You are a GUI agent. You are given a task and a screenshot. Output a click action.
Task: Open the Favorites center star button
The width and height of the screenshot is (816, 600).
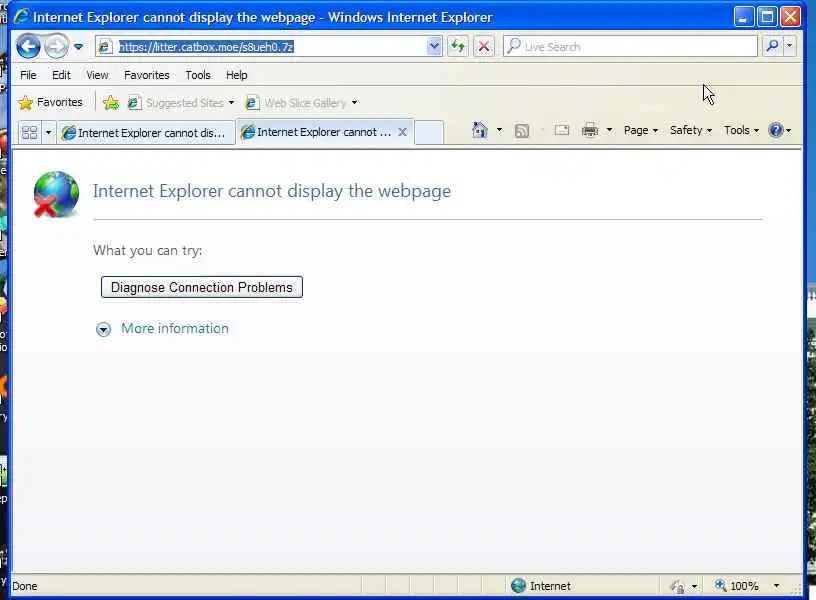pyautogui.click(x=50, y=103)
